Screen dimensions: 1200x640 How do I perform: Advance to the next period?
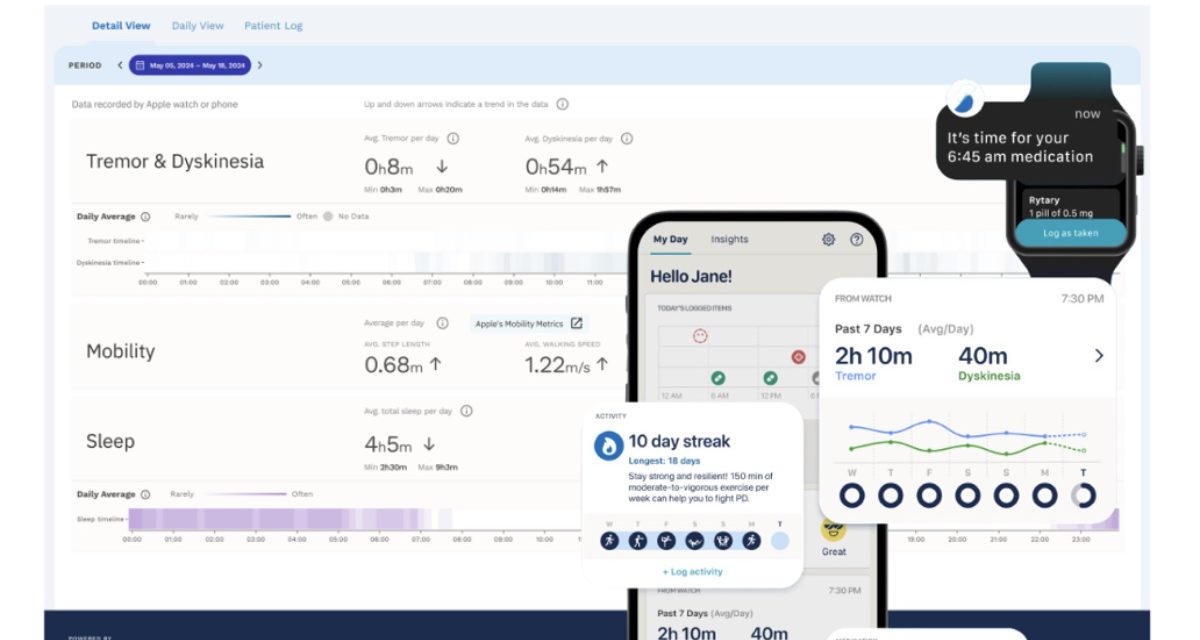point(260,65)
